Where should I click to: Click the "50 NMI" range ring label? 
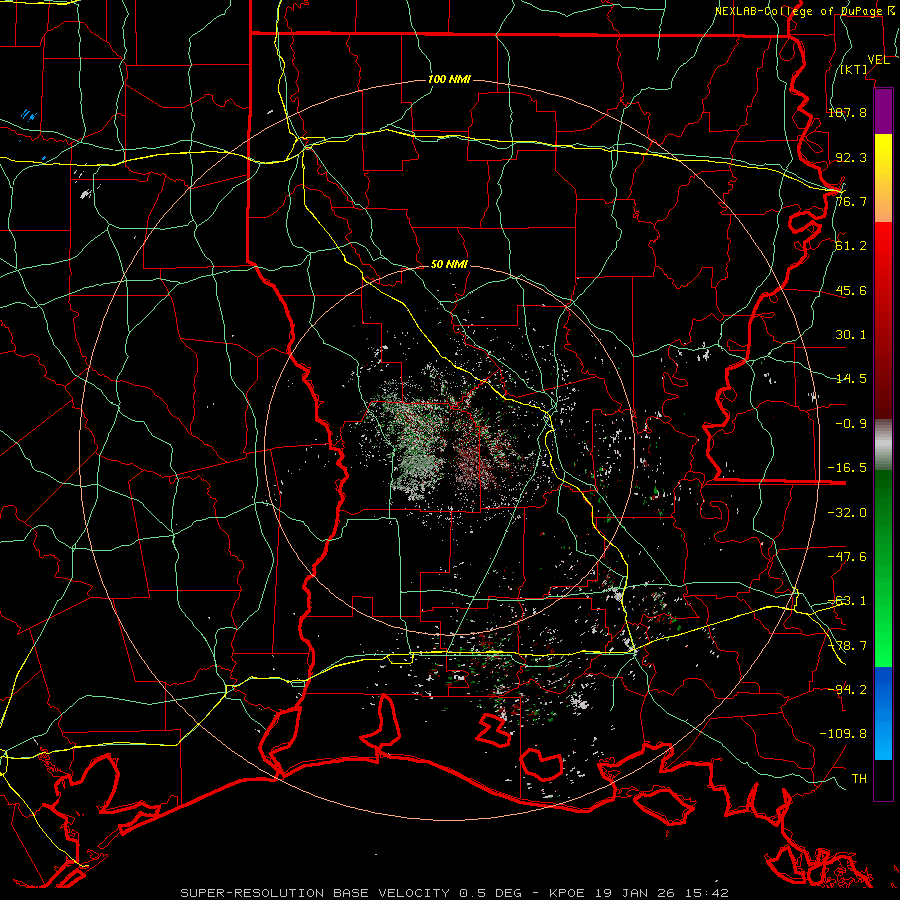449,265
